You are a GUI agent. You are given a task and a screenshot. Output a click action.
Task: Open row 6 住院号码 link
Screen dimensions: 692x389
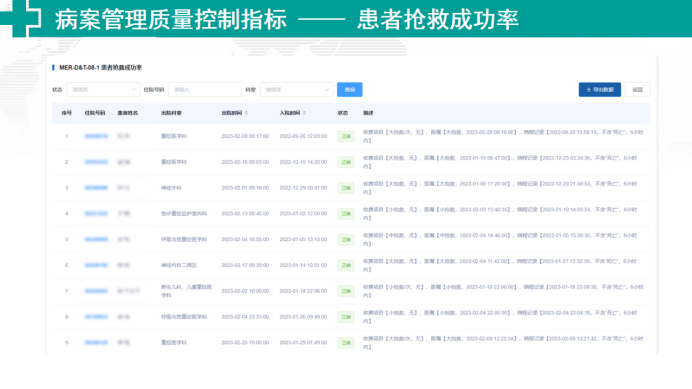[x=96, y=265]
